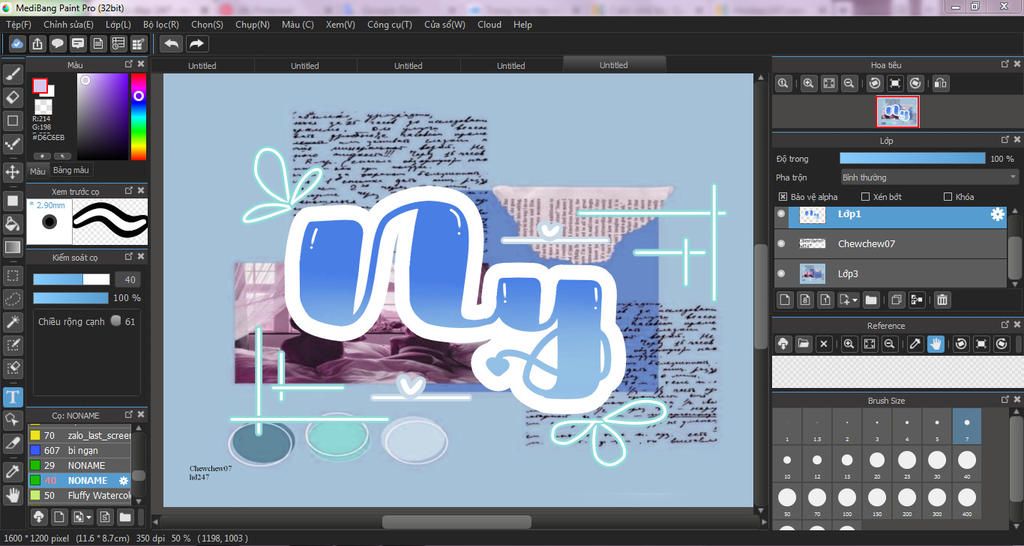Open the Lớp(L) menu

(118, 24)
